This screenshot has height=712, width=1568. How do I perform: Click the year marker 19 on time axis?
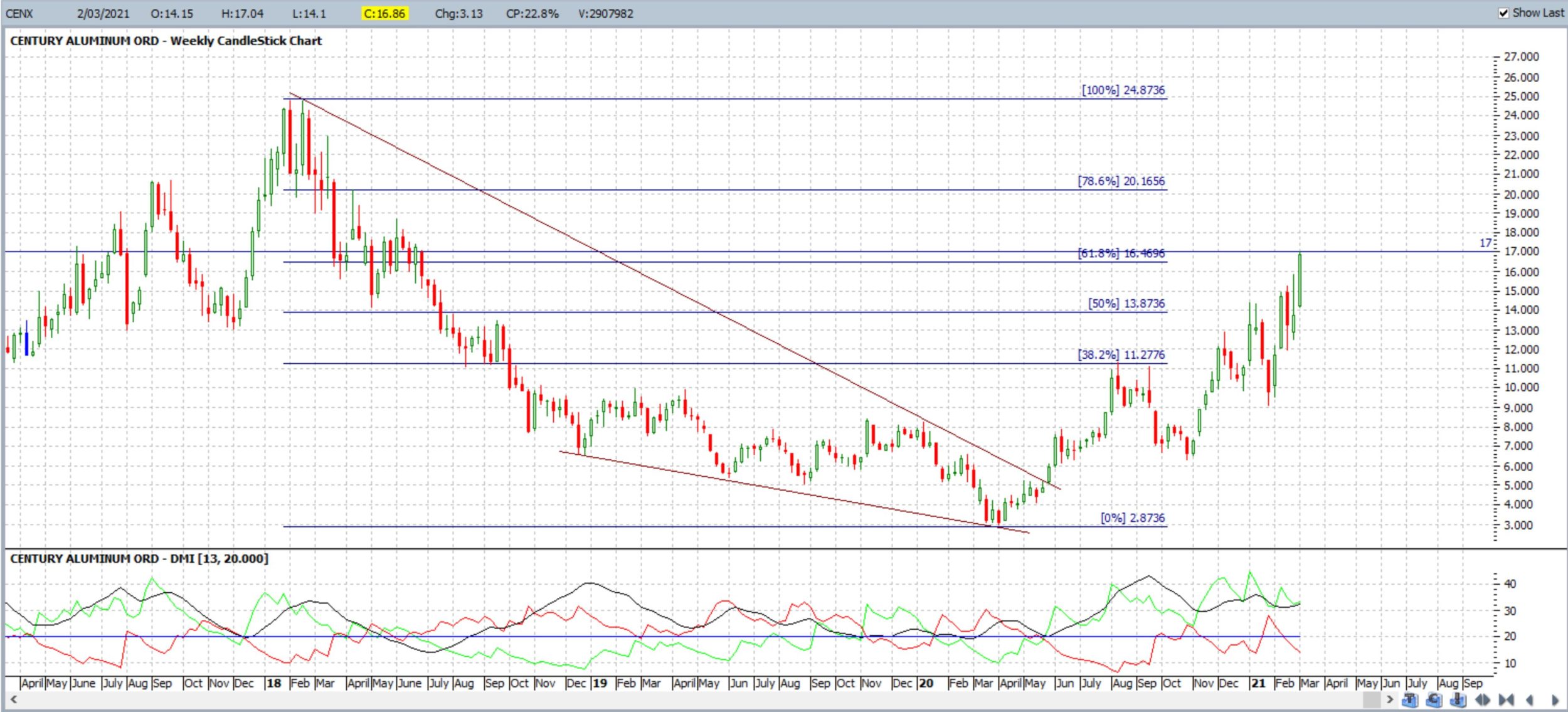click(600, 683)
